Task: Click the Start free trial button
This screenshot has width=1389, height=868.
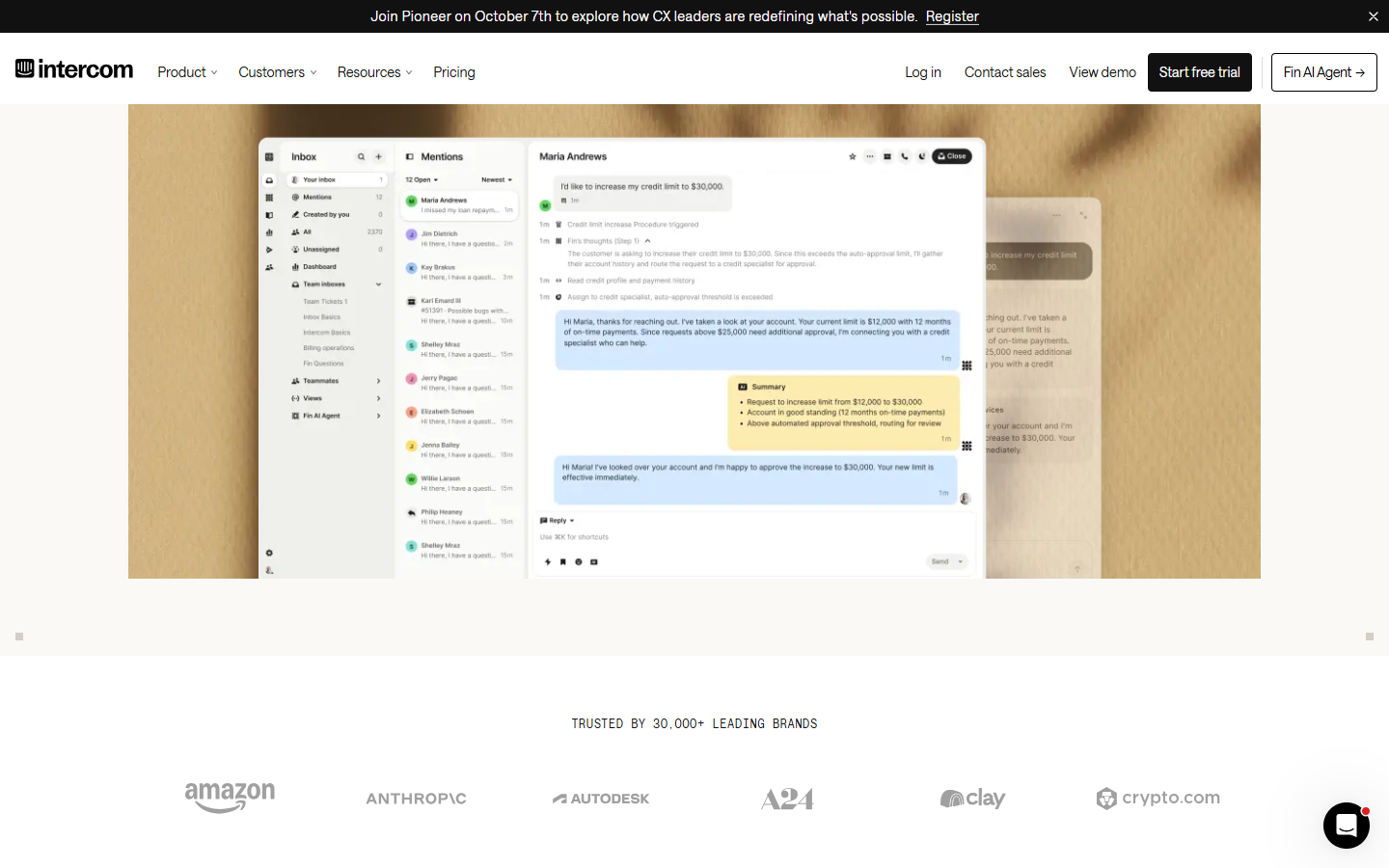Action: pyautogui.click(x=1200, y=72)
